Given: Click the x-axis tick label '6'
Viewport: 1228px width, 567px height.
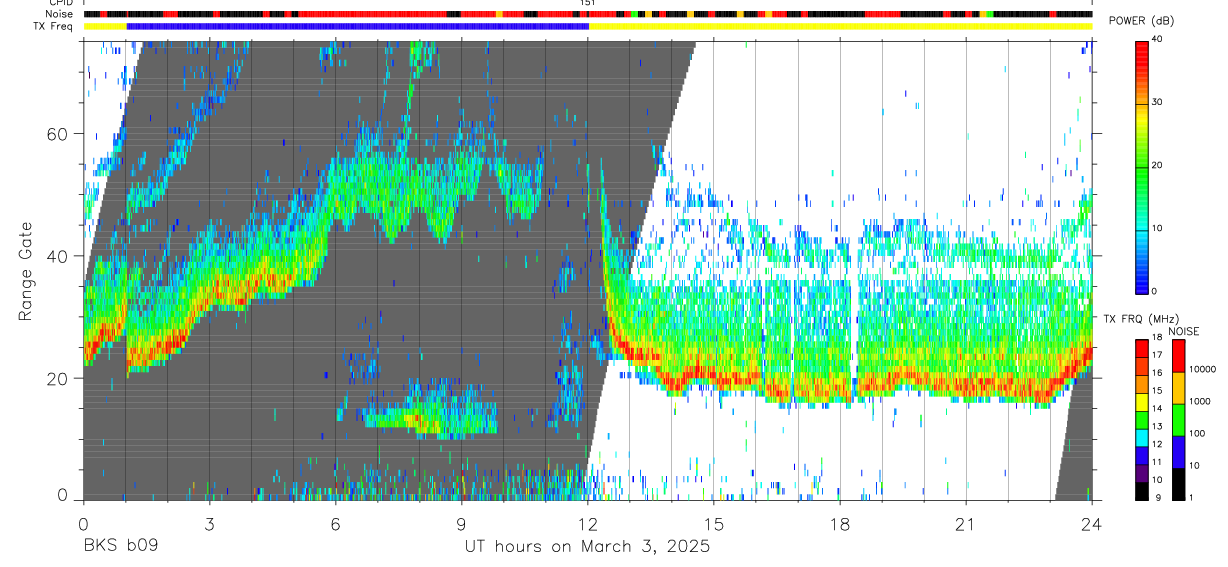Looking at the screenshot, I should pyautogui.click(x=335, y=525).
